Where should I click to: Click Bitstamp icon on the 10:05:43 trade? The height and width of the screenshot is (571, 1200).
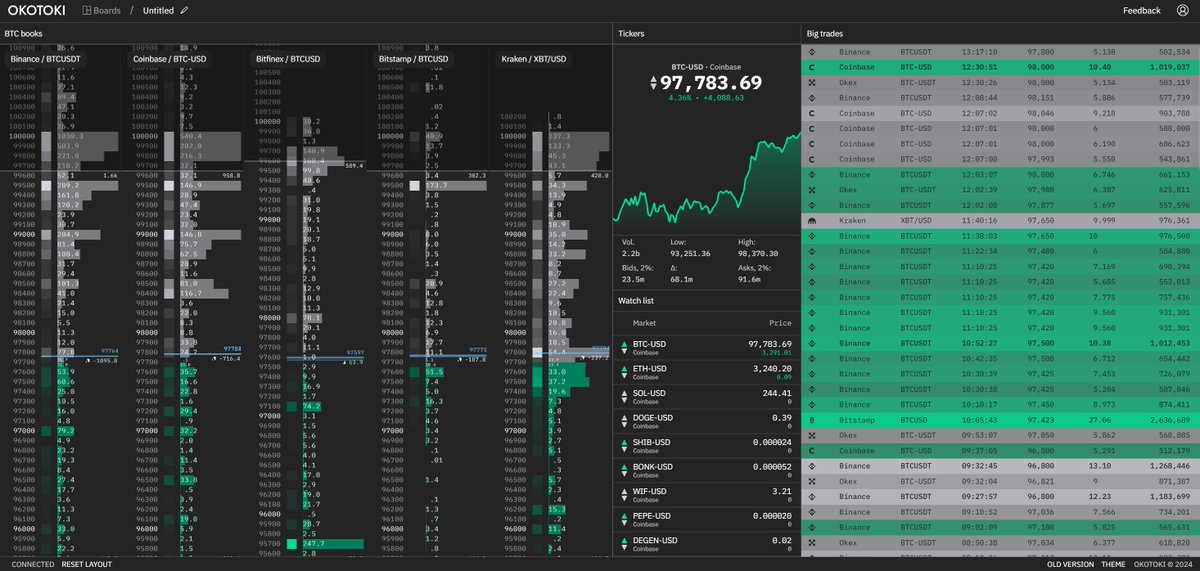click(813, 421)
